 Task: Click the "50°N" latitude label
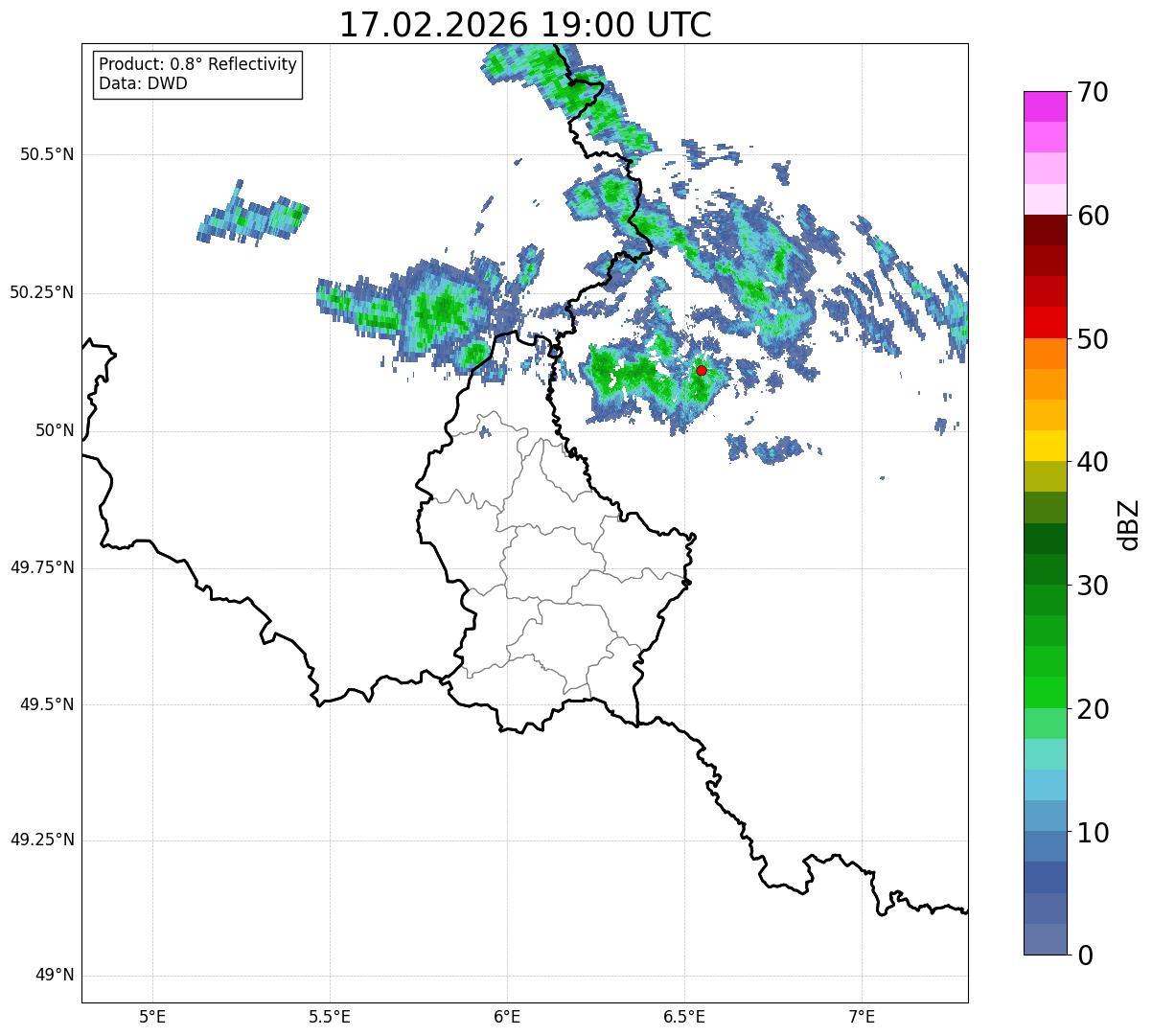tap(54, 430)
